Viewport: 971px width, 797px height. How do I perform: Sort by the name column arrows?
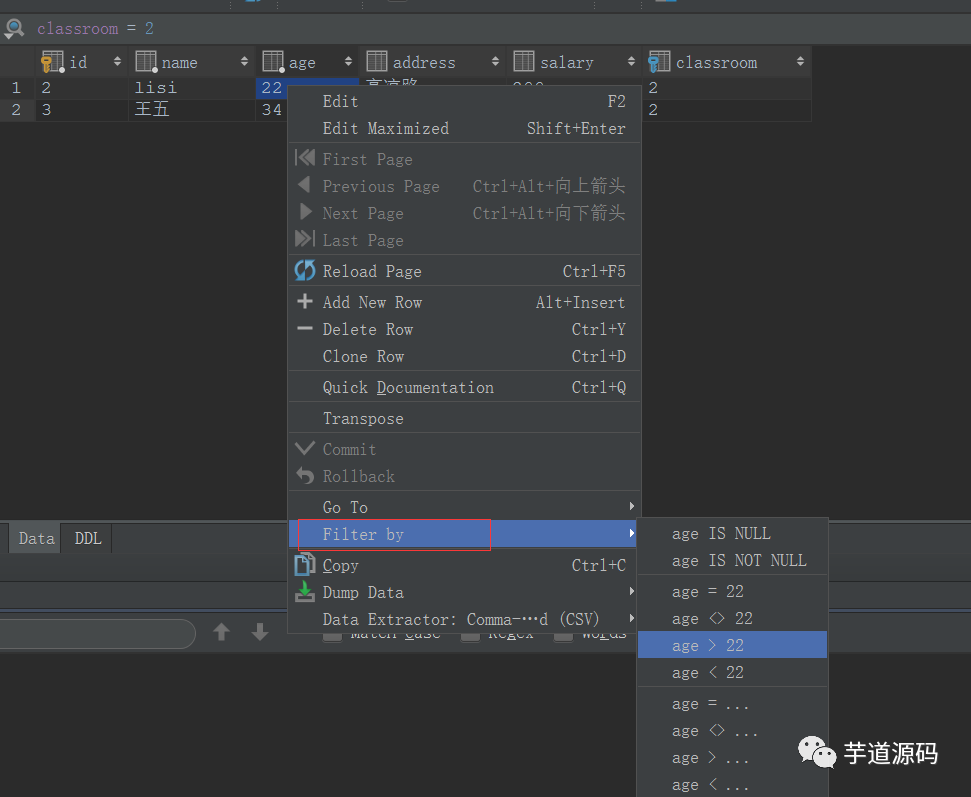(x=244, y=61)
